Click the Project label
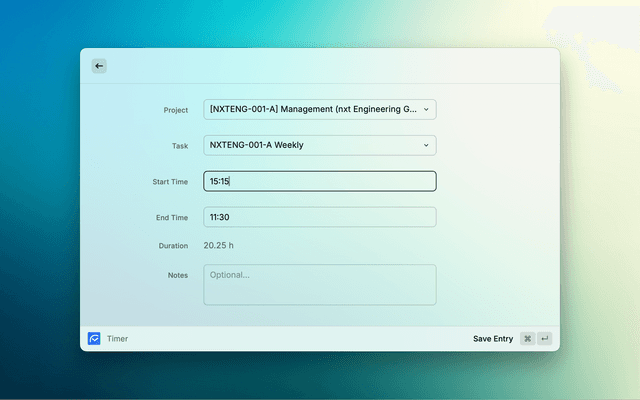This screenshot has width=640, height=400. tap(176, 110)
